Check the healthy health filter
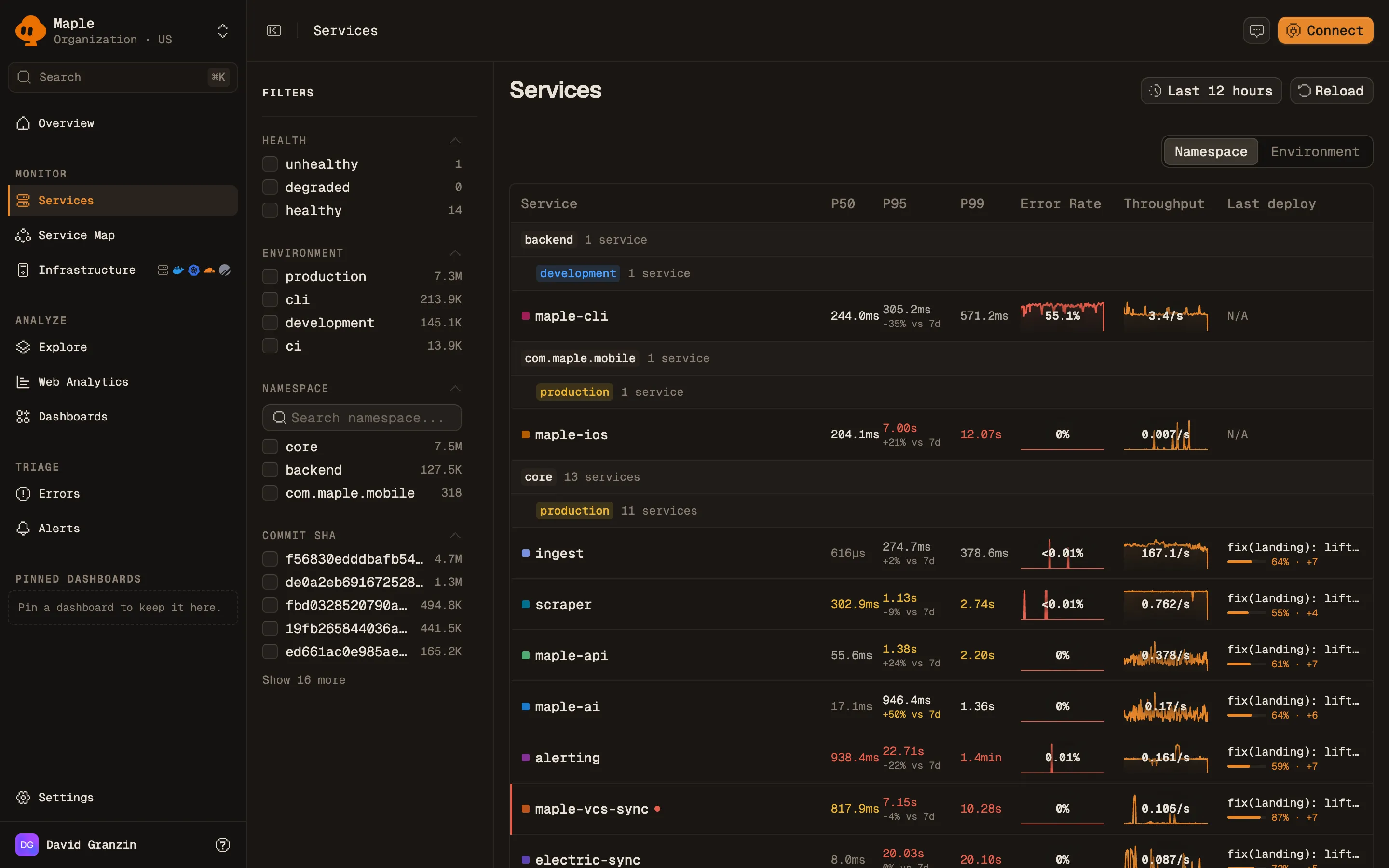Image resolution: width=1389 pixels, height=868 pixels. pos(270,211)
